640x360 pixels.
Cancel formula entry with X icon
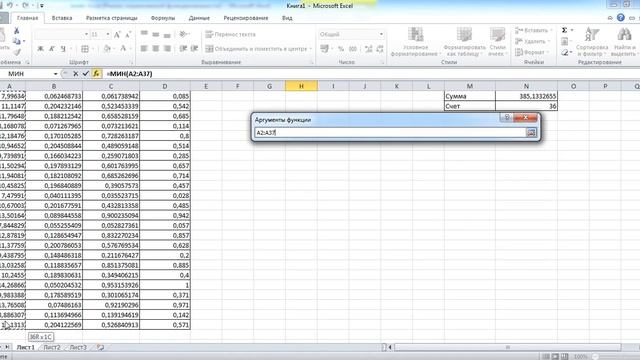[x=76, y=74]
